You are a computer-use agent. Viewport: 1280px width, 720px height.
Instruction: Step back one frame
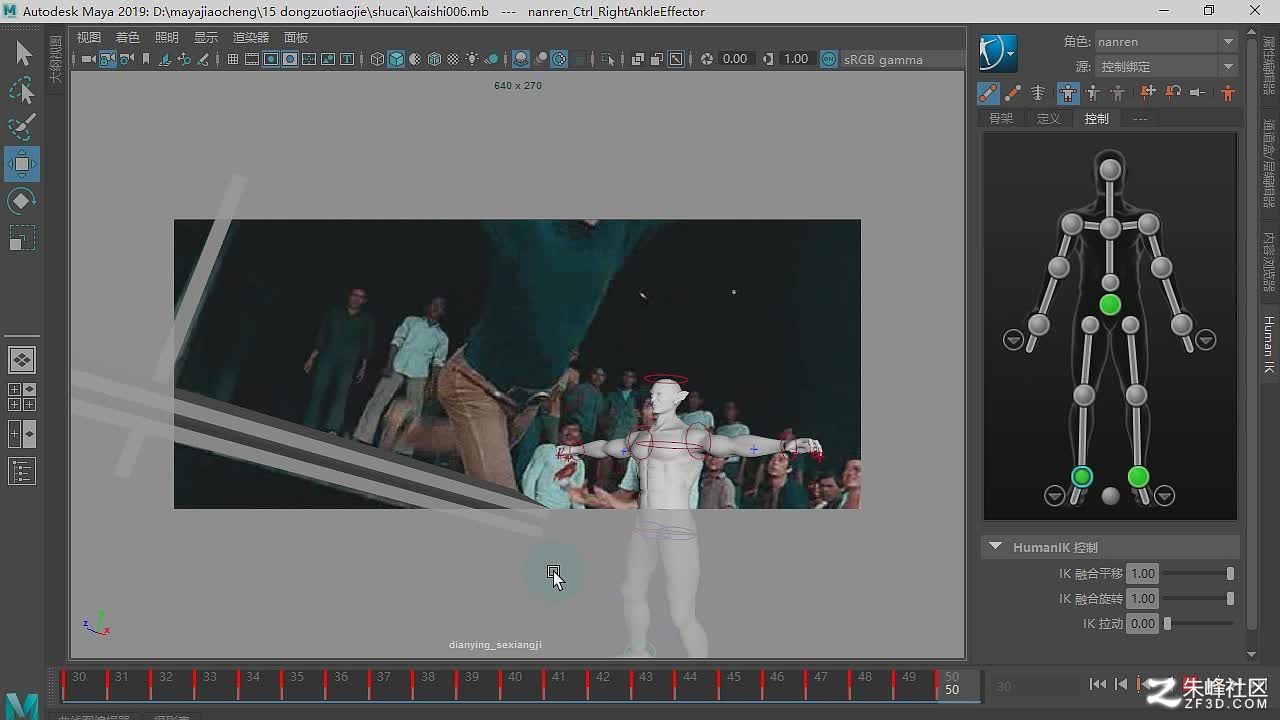pos(1121,684)
